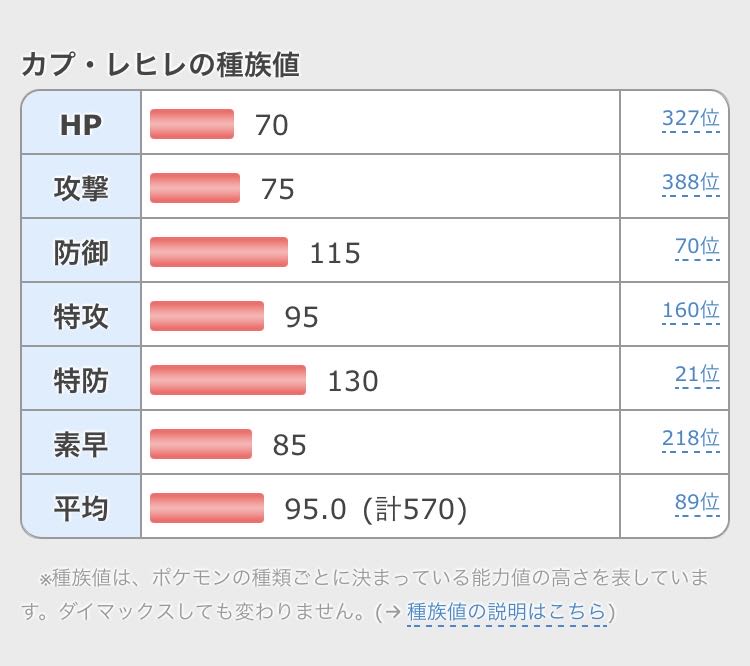
Task: Open the 種族値の説明はこちら link
Action: (506, 611)
